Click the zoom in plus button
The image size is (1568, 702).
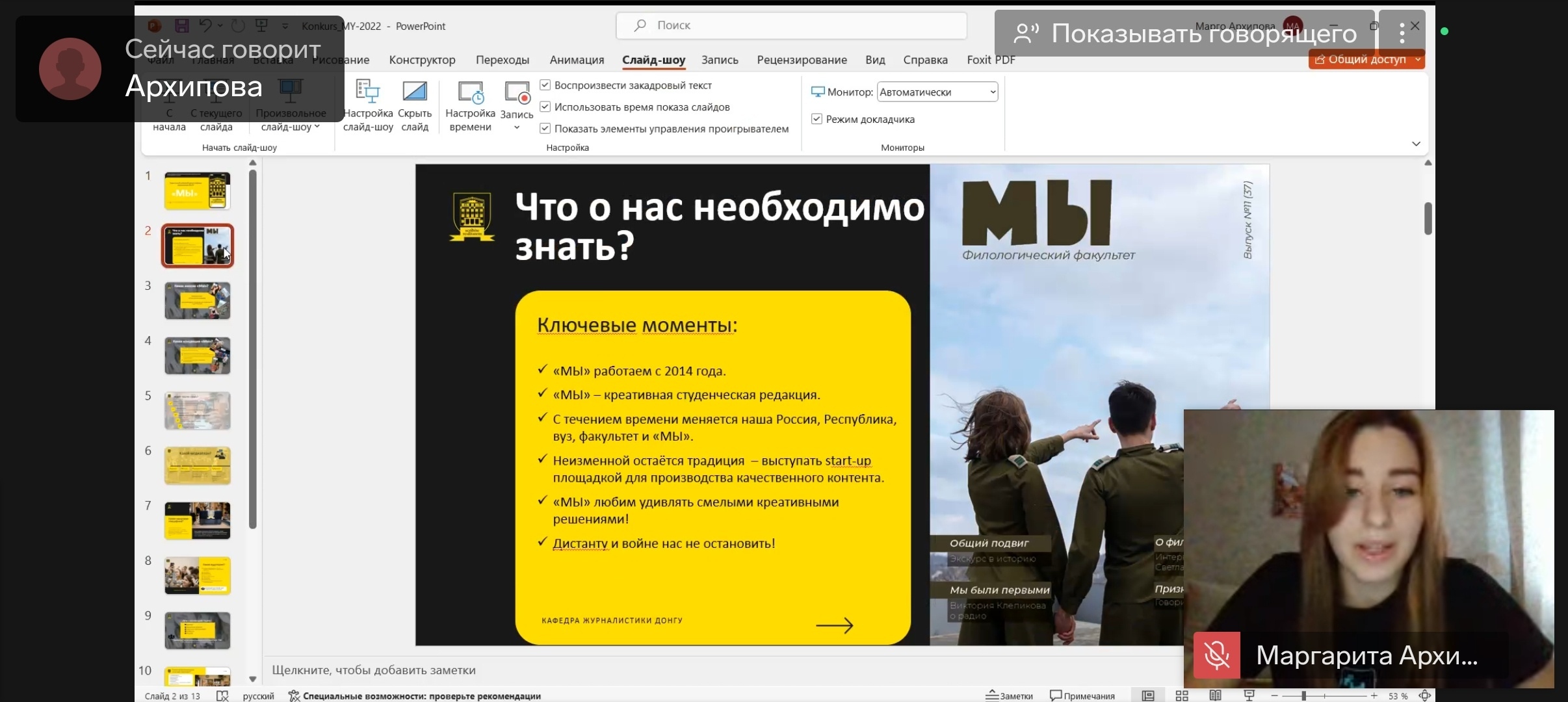[1374, 695]
